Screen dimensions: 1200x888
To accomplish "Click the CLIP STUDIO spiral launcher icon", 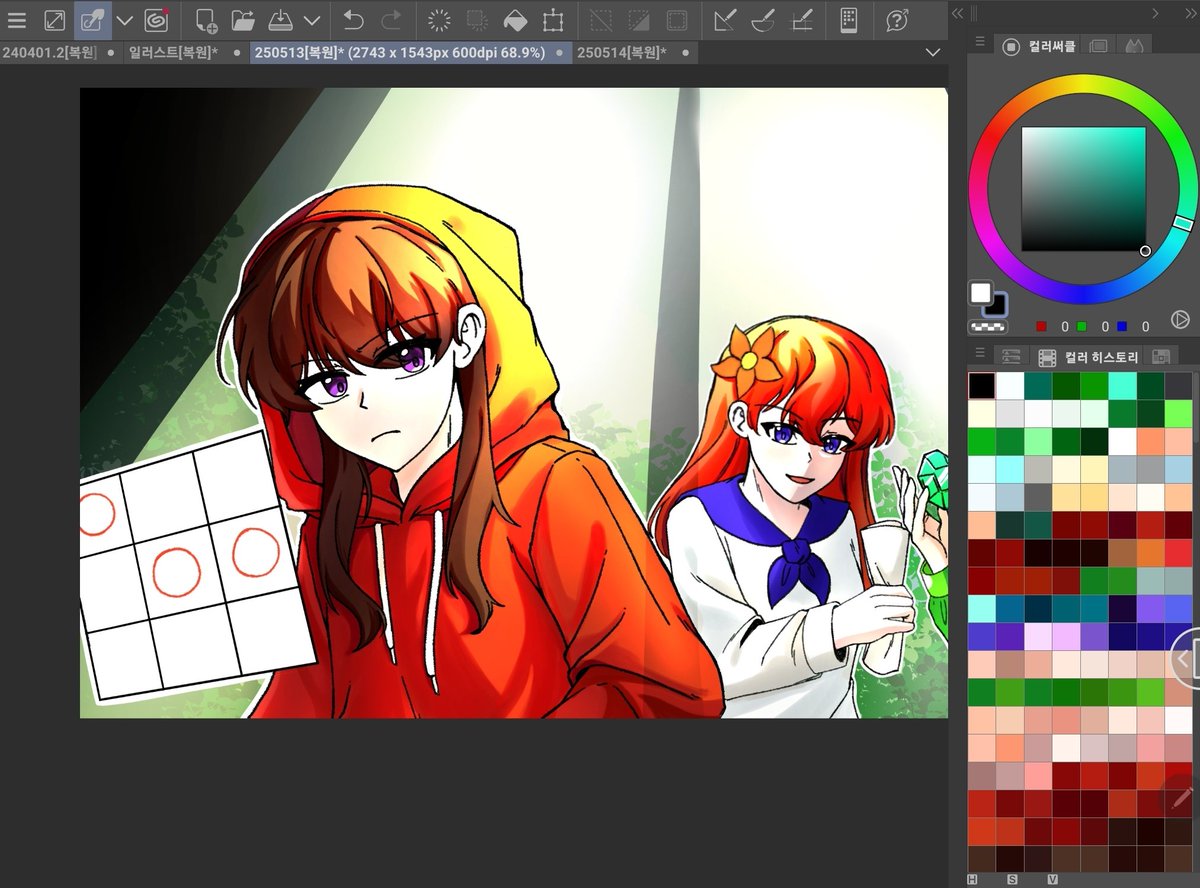I will click(156, 20).
